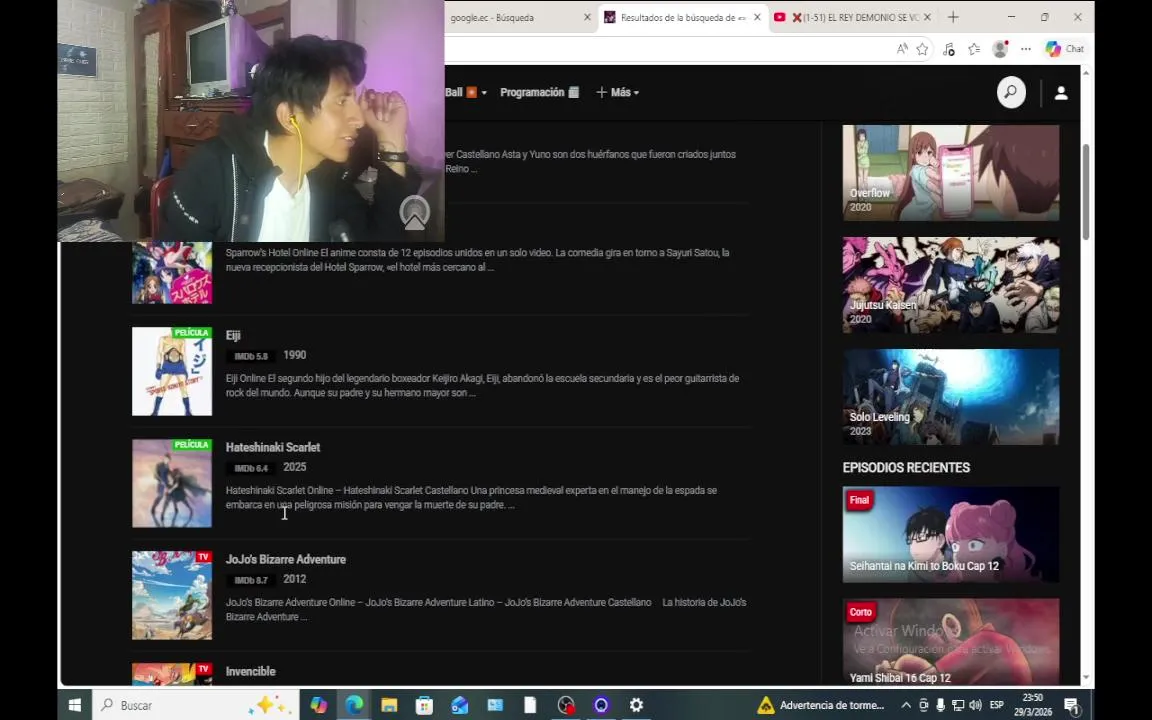Click the Sparrow's Hotel poster thumbnail

(172, 273)
